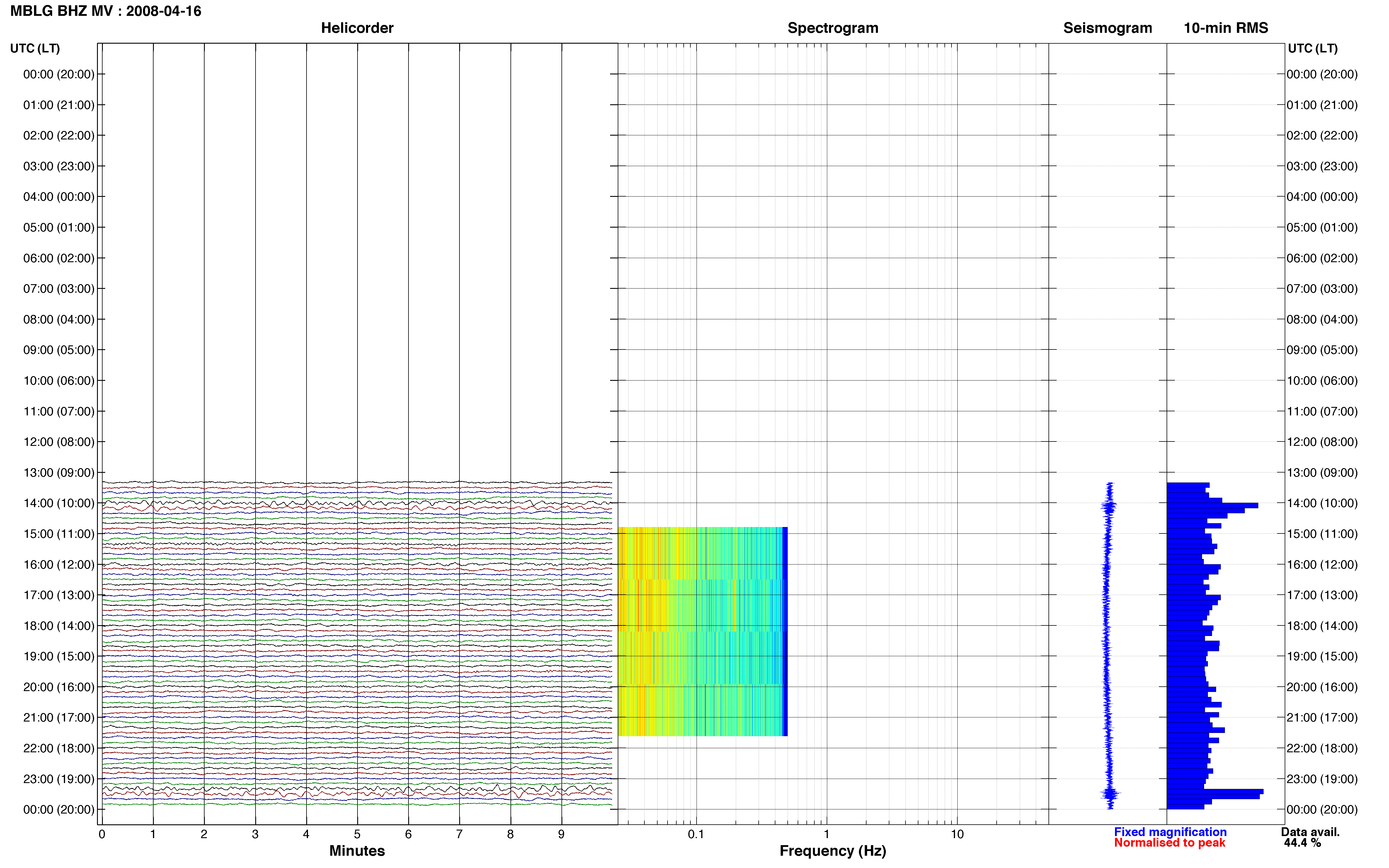
Task: Click the left '15:00 (11:00)' time label
Action: pos(59,534)
